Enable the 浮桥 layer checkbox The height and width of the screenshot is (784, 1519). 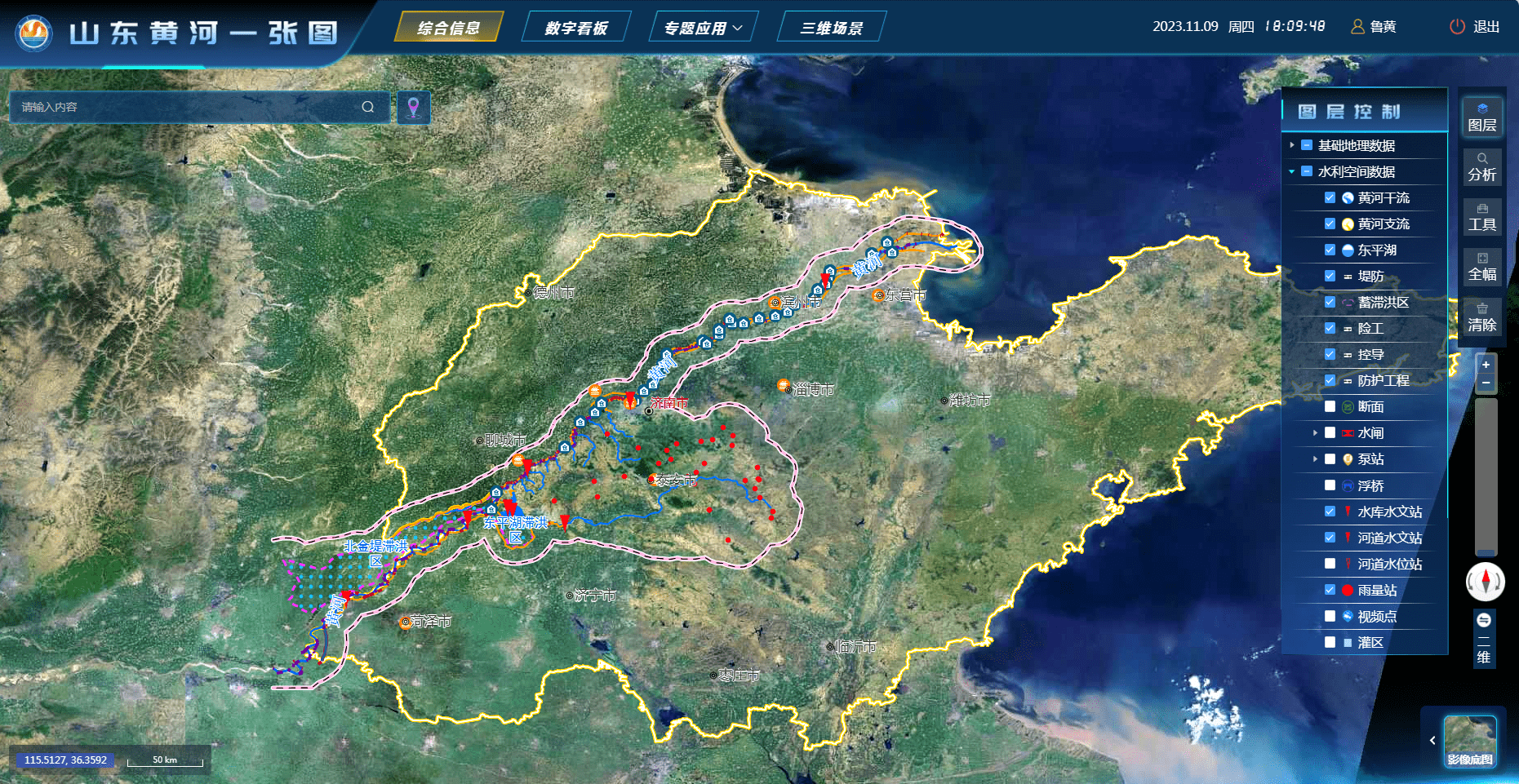tap(1330, 485)
